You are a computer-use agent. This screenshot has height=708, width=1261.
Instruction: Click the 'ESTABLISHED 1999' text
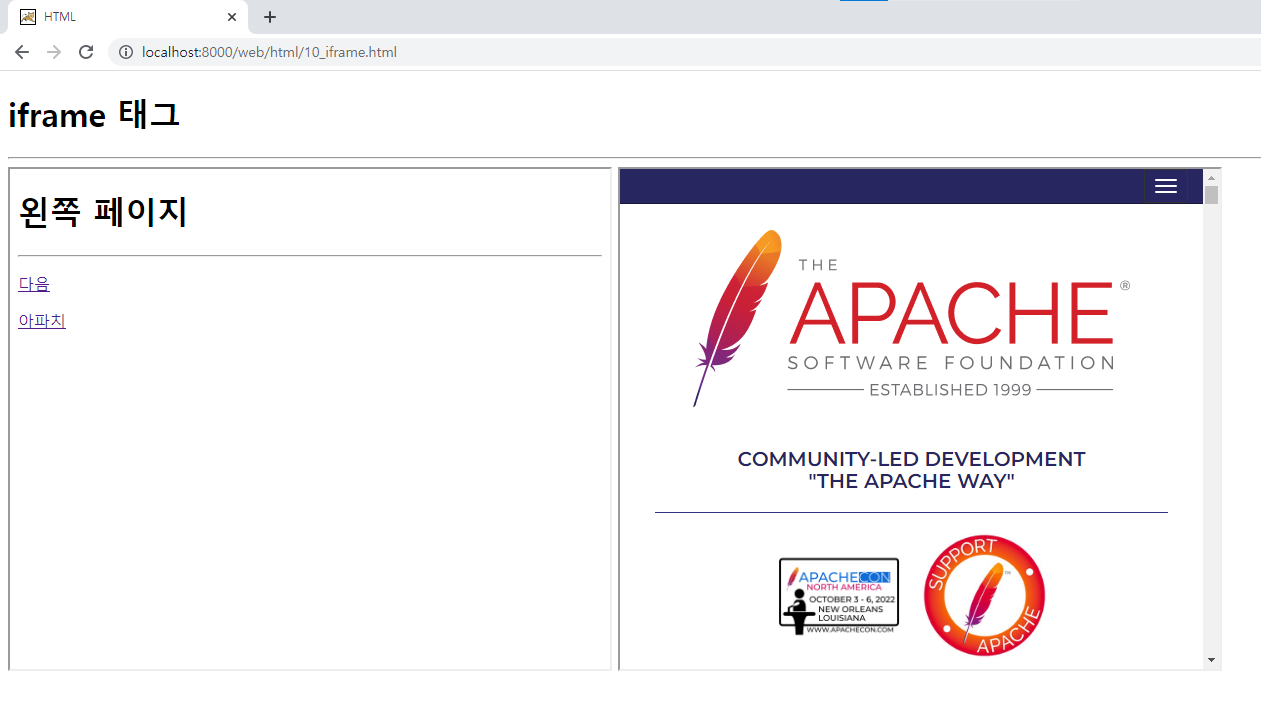950,390
